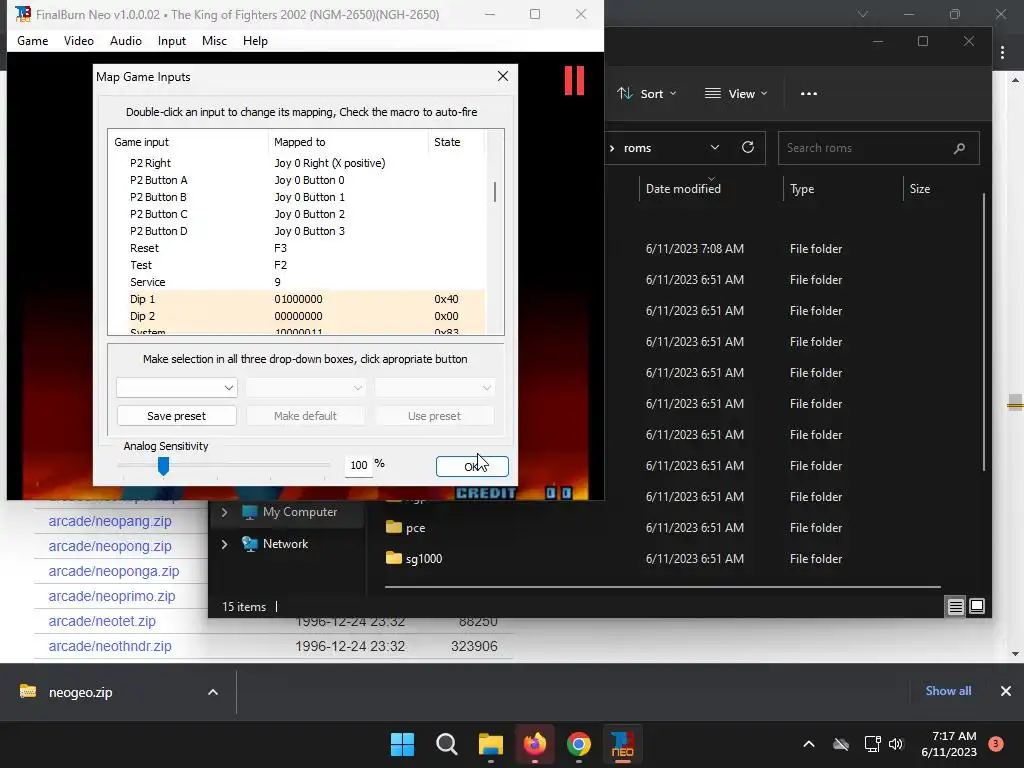
Task: Click the Mapped to column header
Action: point(348,142)
